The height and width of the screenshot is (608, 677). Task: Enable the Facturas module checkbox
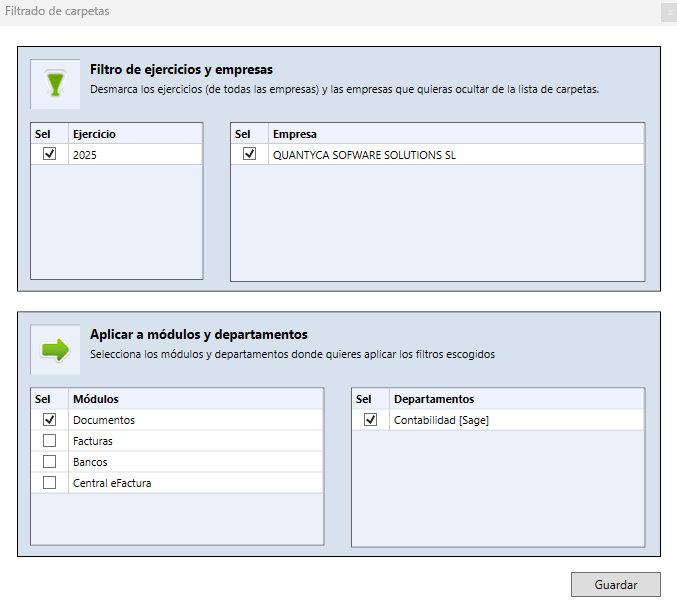click(x=50, y=440)
